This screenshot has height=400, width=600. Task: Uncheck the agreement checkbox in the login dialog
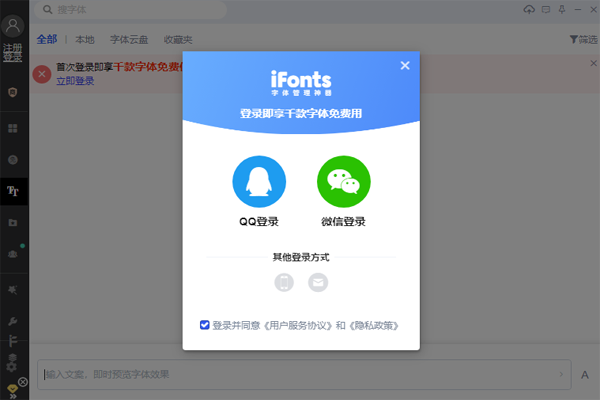tap(205, 325)
